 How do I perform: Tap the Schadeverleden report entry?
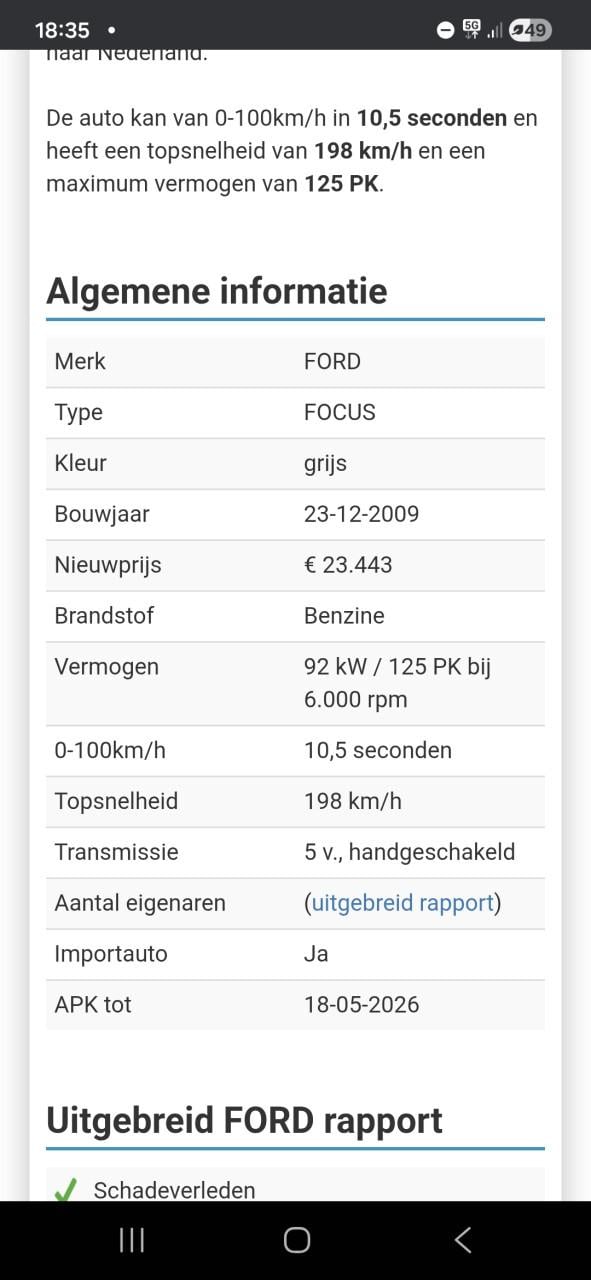[173, 1190]
